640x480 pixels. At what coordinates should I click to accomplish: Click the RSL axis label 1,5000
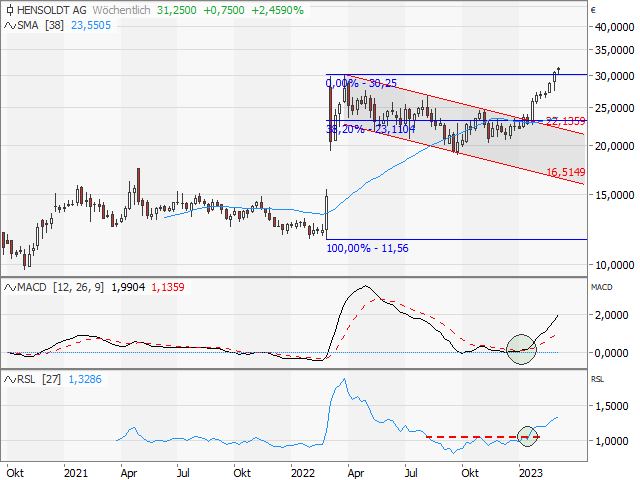611,406
